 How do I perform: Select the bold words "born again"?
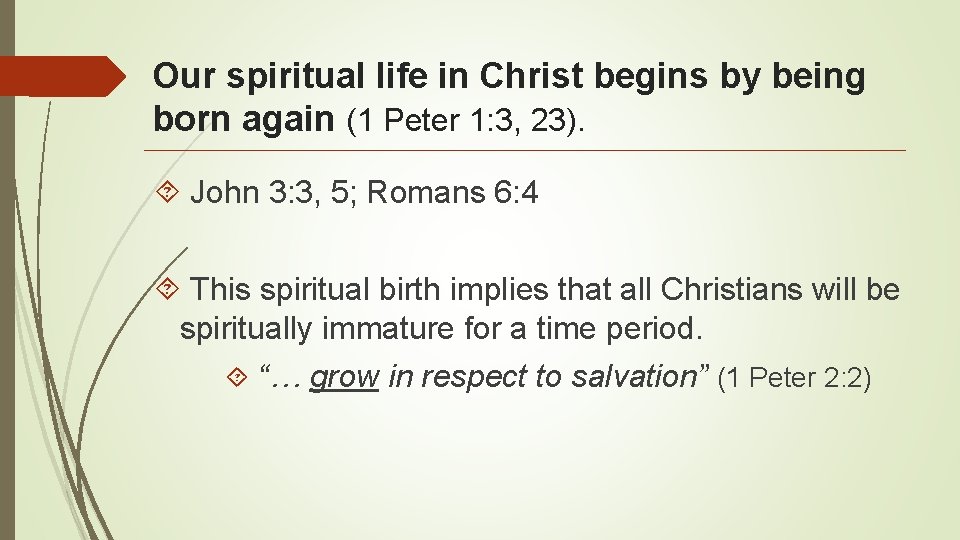pos(244,118)
